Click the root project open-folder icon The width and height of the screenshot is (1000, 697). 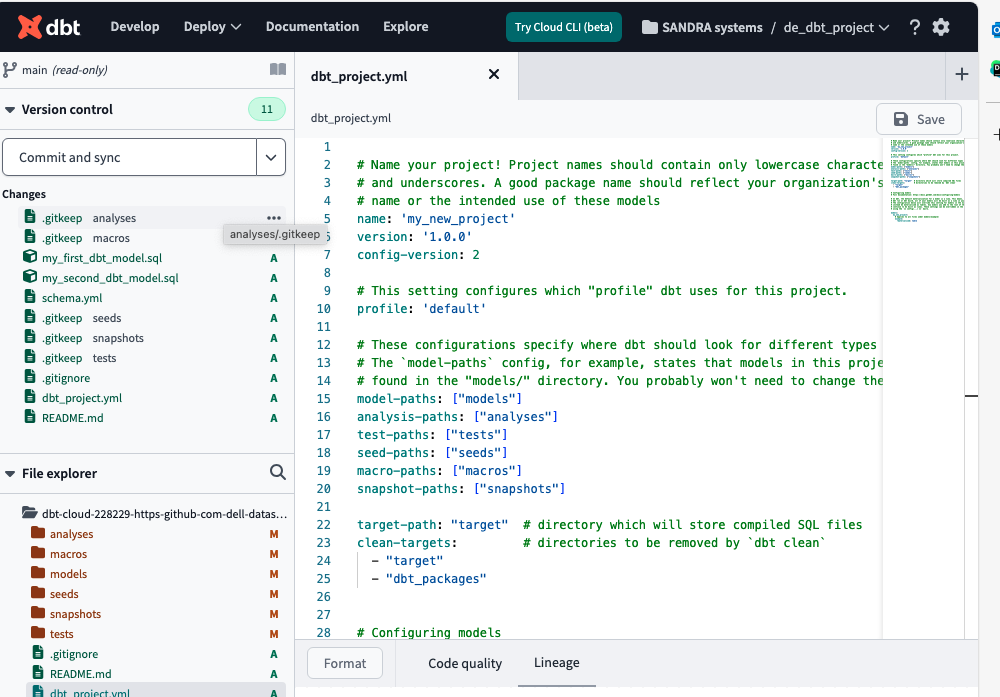(29, 512)
